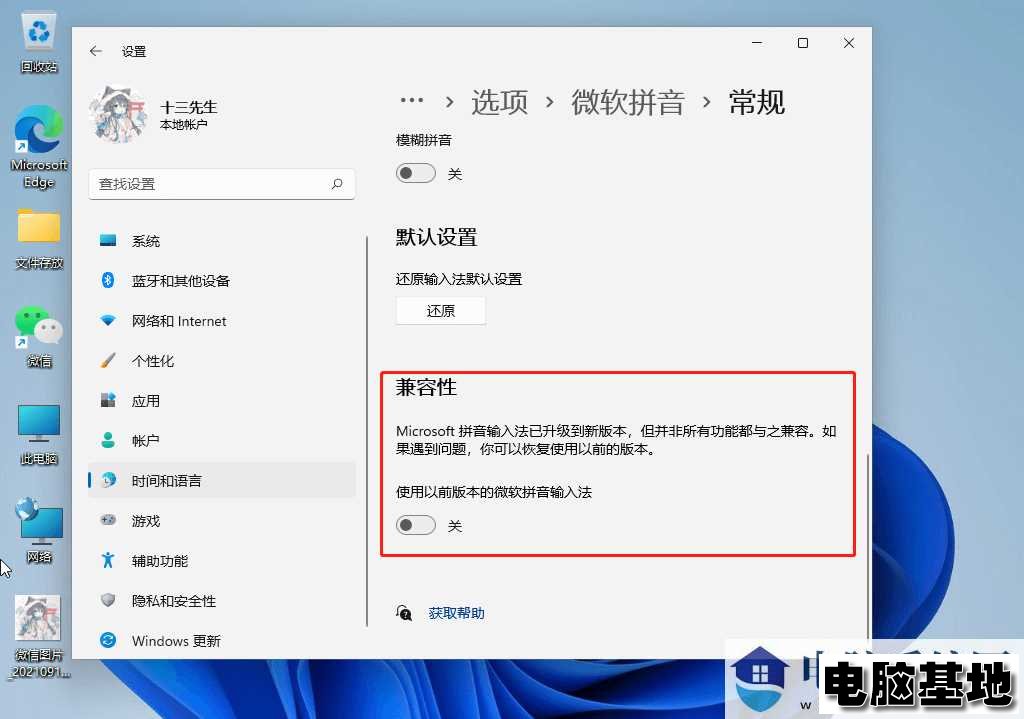Click the Bluetooth icon in sidebar
Image resolution: width=1024 pixels, height=719 pixels.
click(108, 280)
